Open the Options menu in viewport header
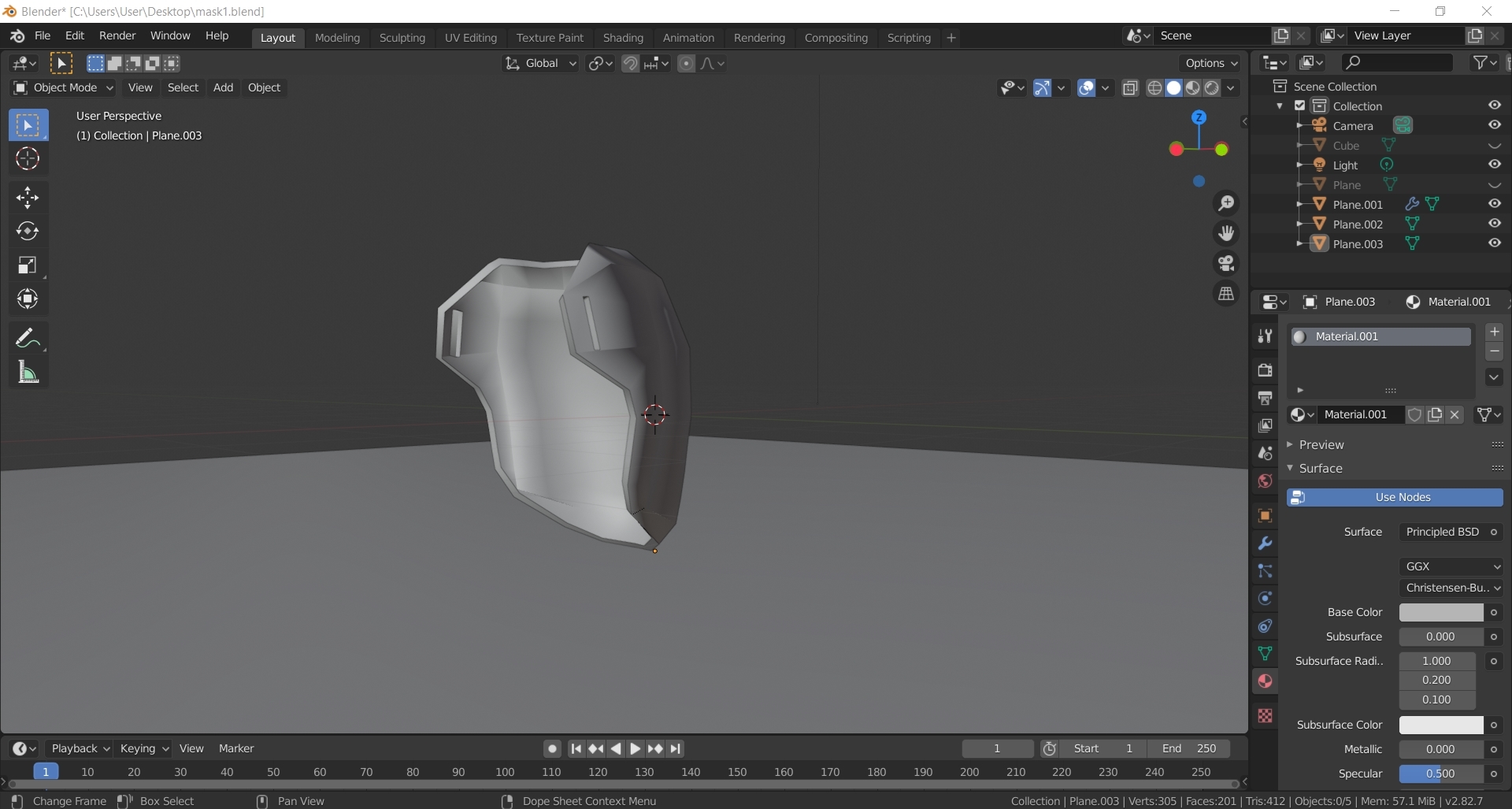 click(x=1210, y=63)
